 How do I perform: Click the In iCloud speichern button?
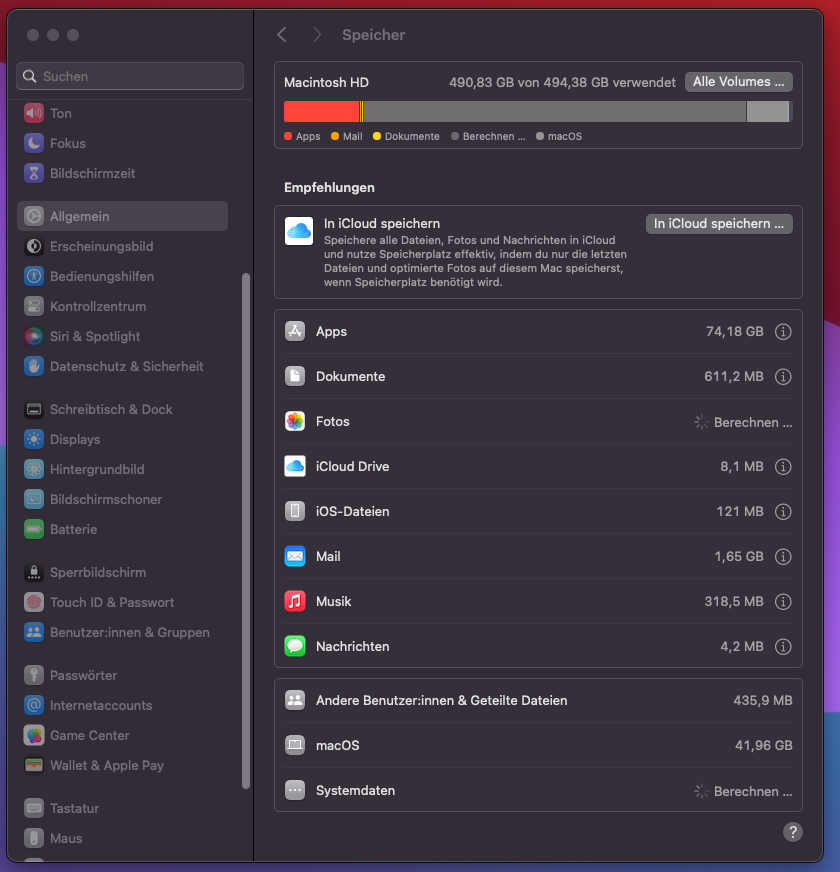[x=719, y=224]
